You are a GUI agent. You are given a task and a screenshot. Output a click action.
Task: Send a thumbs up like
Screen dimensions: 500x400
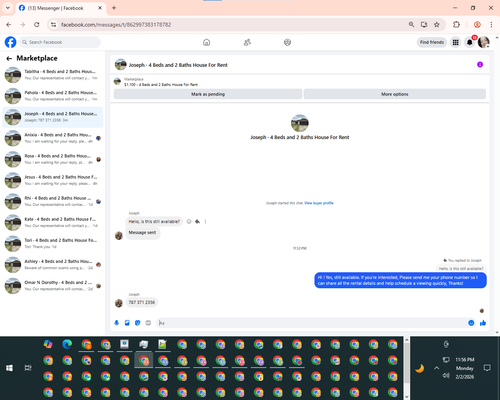(483, 323)
